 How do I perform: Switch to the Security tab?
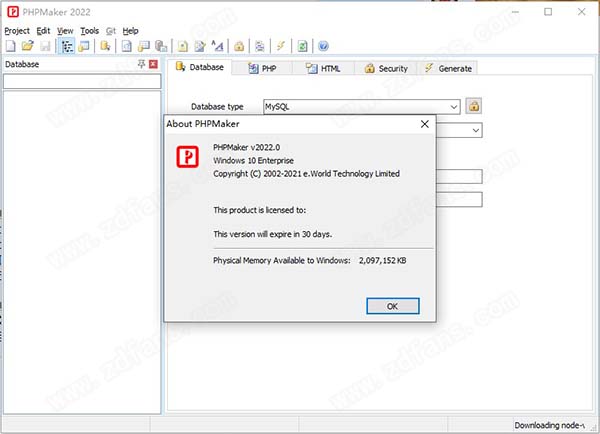click(386, 69)
